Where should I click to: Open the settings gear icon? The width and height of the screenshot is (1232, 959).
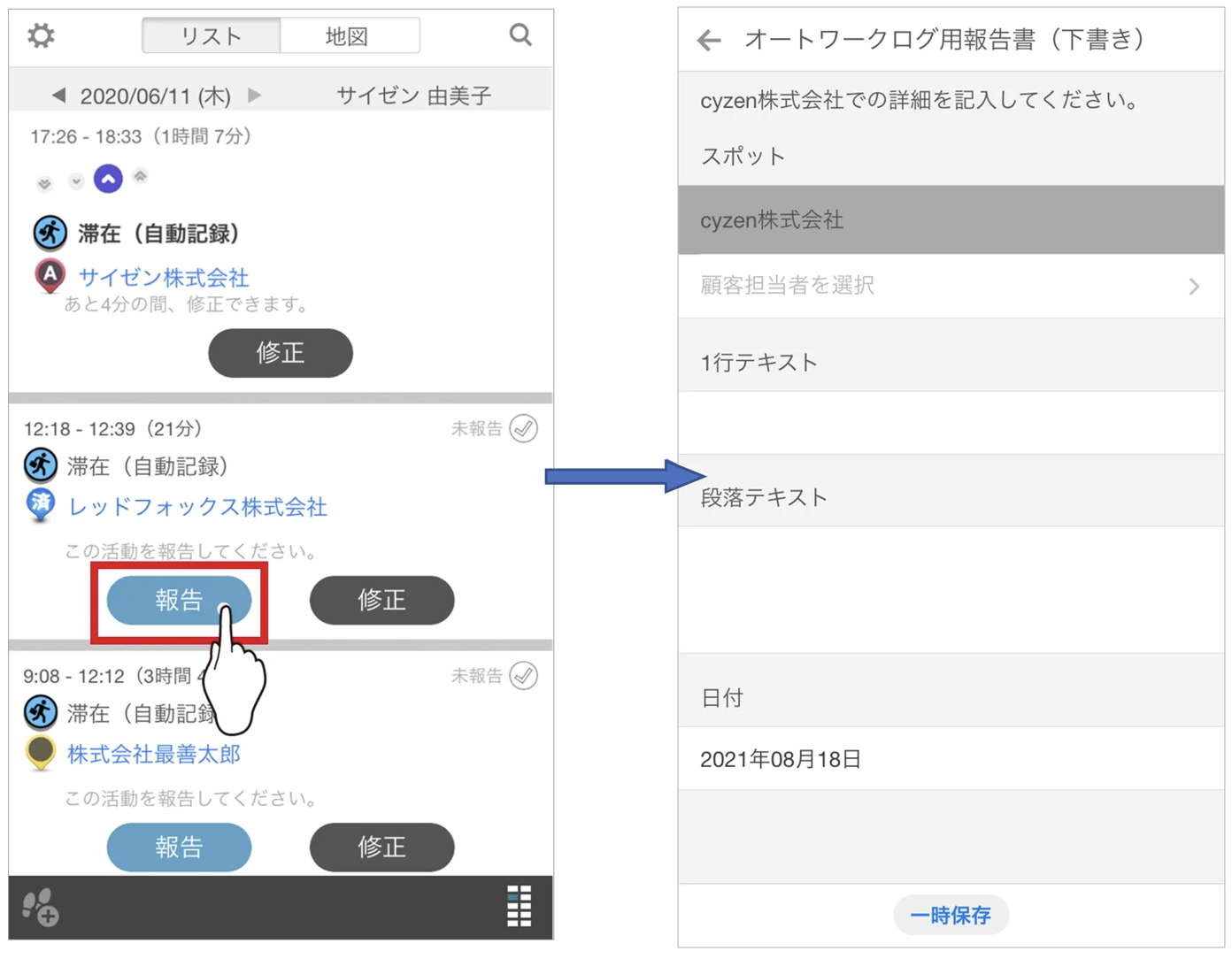click(x=41, y=35)
